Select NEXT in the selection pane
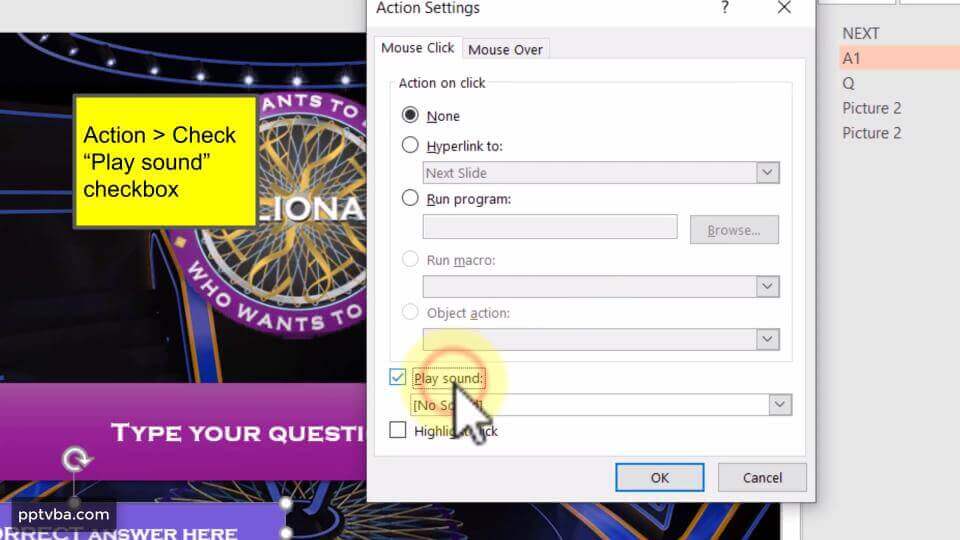This screenshot has width=960, height=540. point(861,33)
